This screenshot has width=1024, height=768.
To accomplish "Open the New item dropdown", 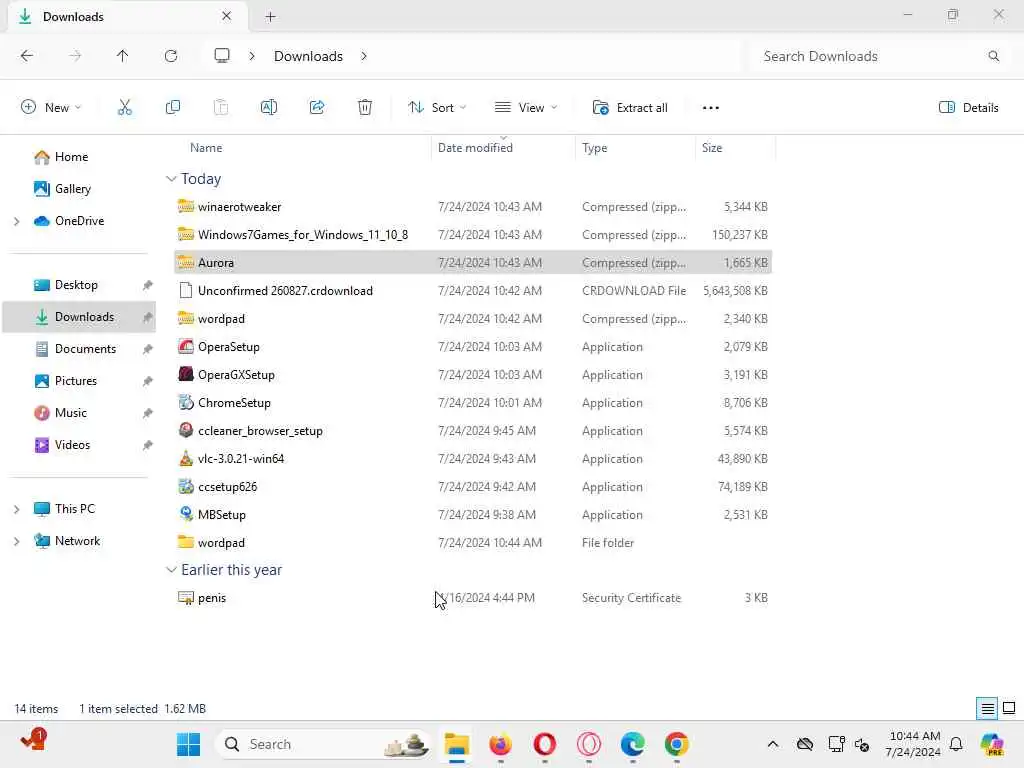I will pyautogui.click(x=51, y=108).
